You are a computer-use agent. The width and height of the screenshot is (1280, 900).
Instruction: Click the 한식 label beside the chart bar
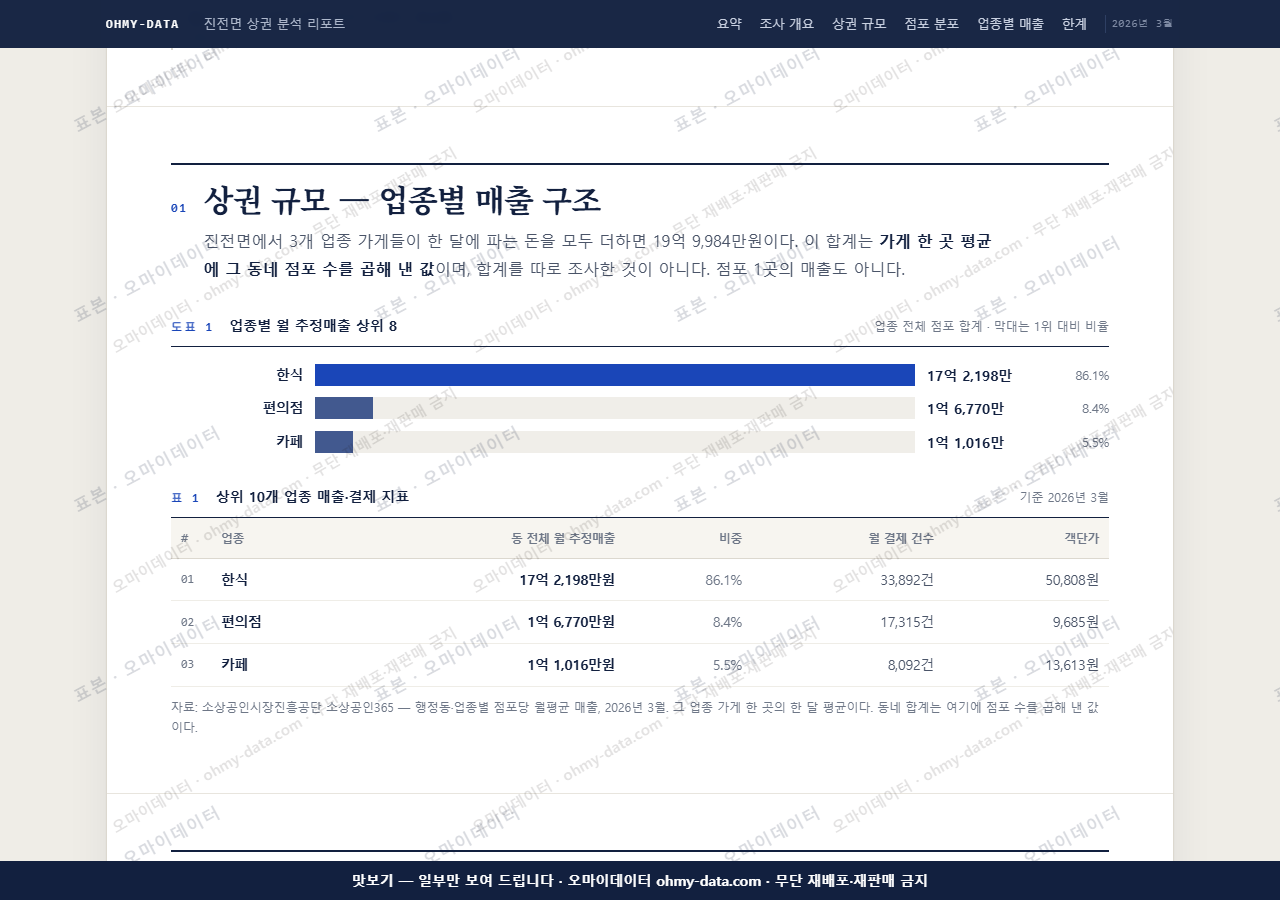(289, 375)
